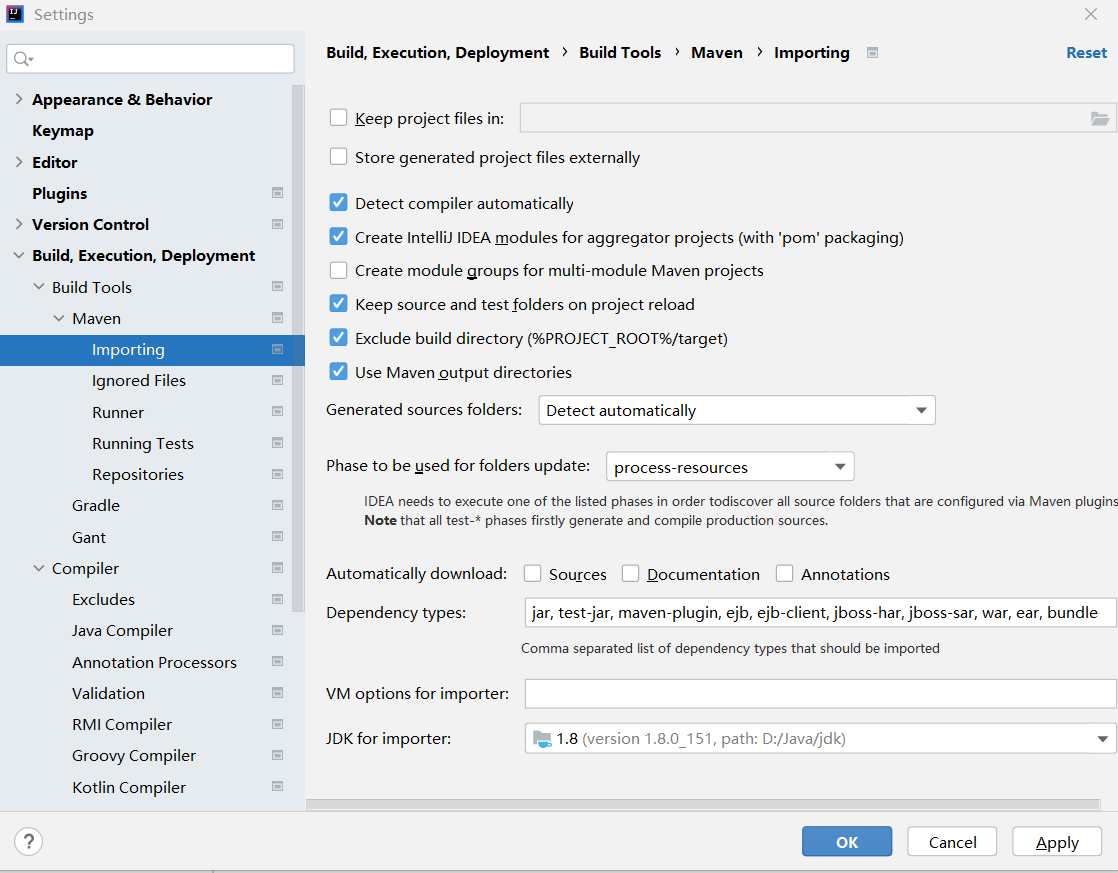Collapse the Build Tools node arrow
Screen dimensions: 1118x873
(39, 287)
